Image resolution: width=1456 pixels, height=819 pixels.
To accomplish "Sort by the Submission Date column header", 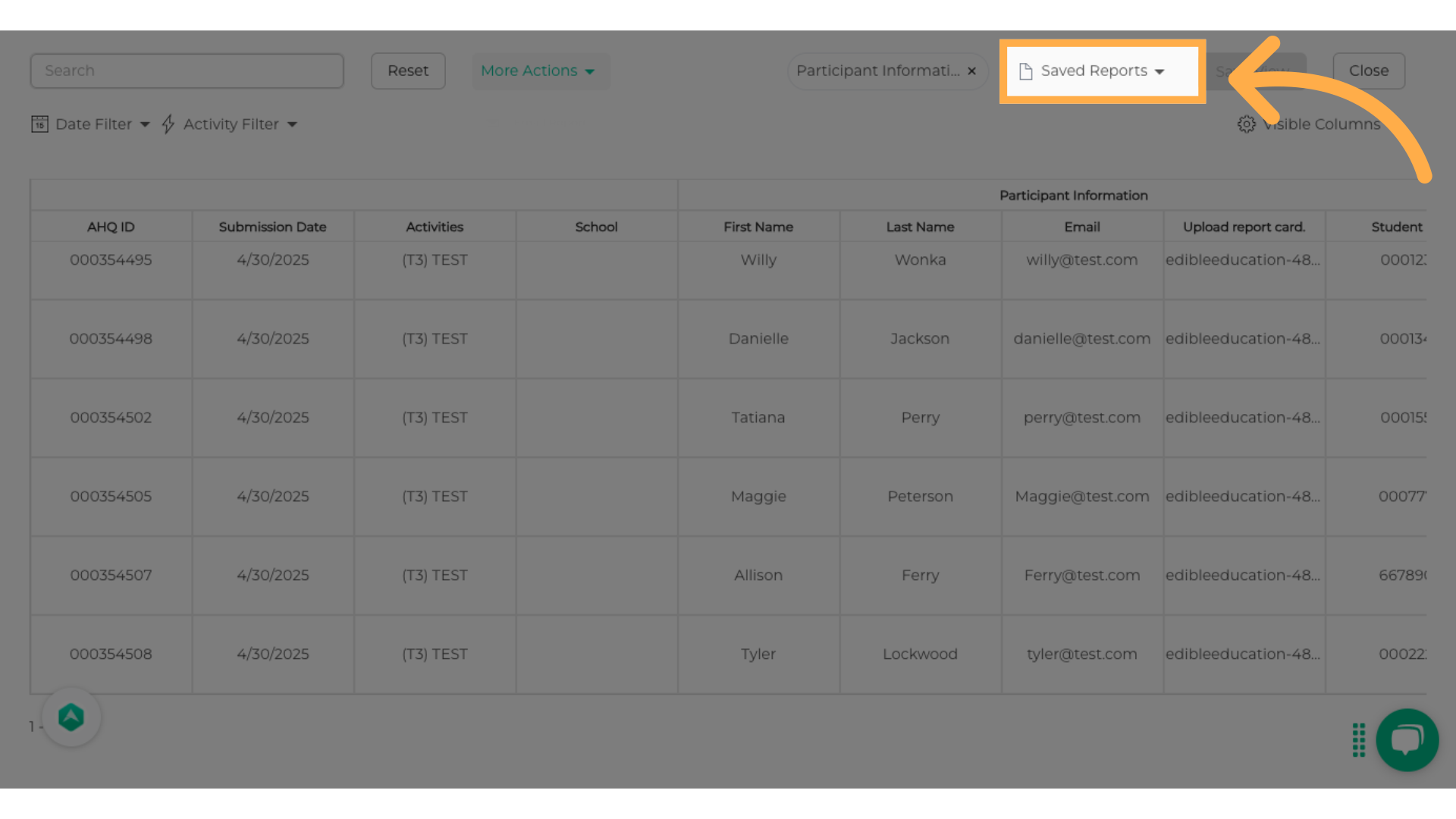I will pyautogui.click(x=272, y=227).
